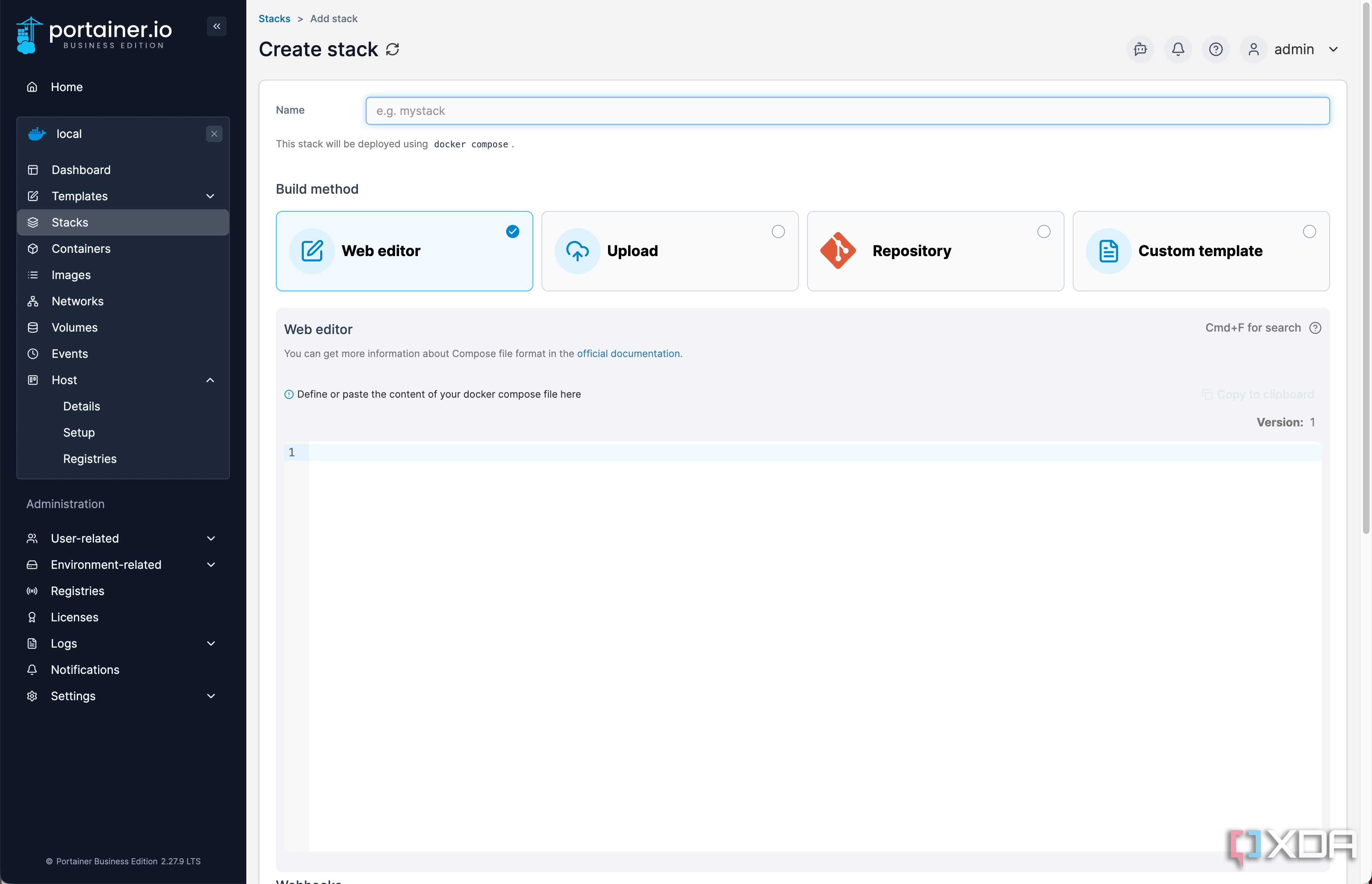The height and width of the screenshot is (884, 1372).
Task: Click the refresh icon beside Create stack
Action: (x=392, y=49)
